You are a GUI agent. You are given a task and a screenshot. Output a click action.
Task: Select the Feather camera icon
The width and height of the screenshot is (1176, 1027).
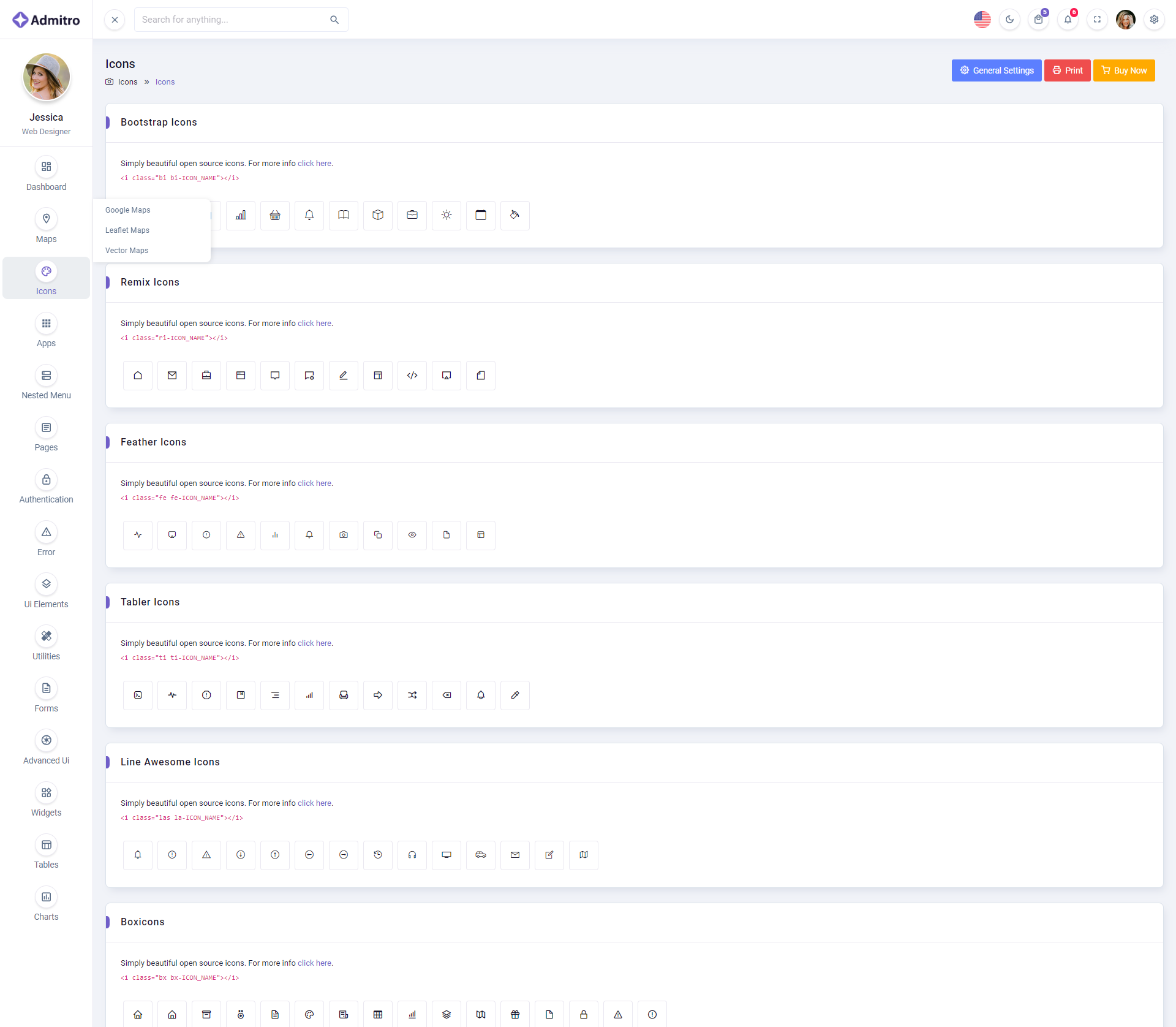(344, 535)
